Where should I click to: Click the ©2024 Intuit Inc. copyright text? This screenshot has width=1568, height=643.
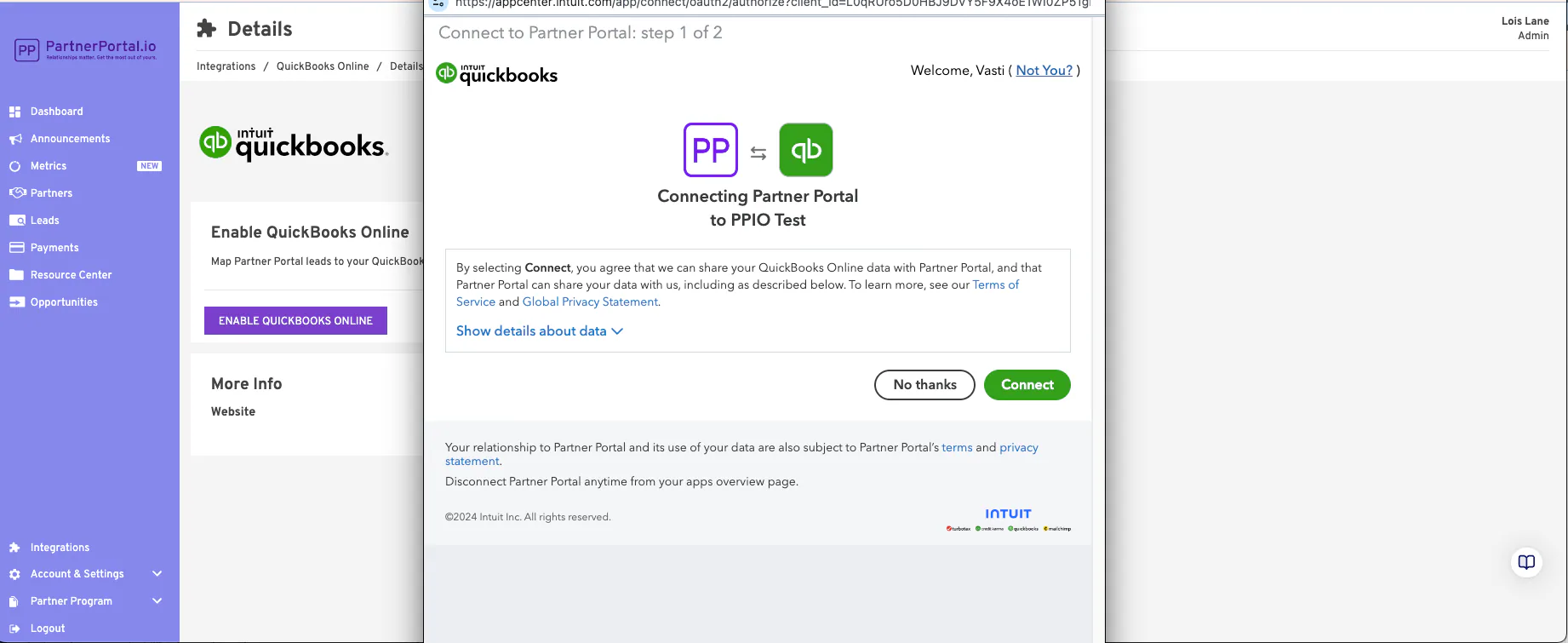(528, 517)
